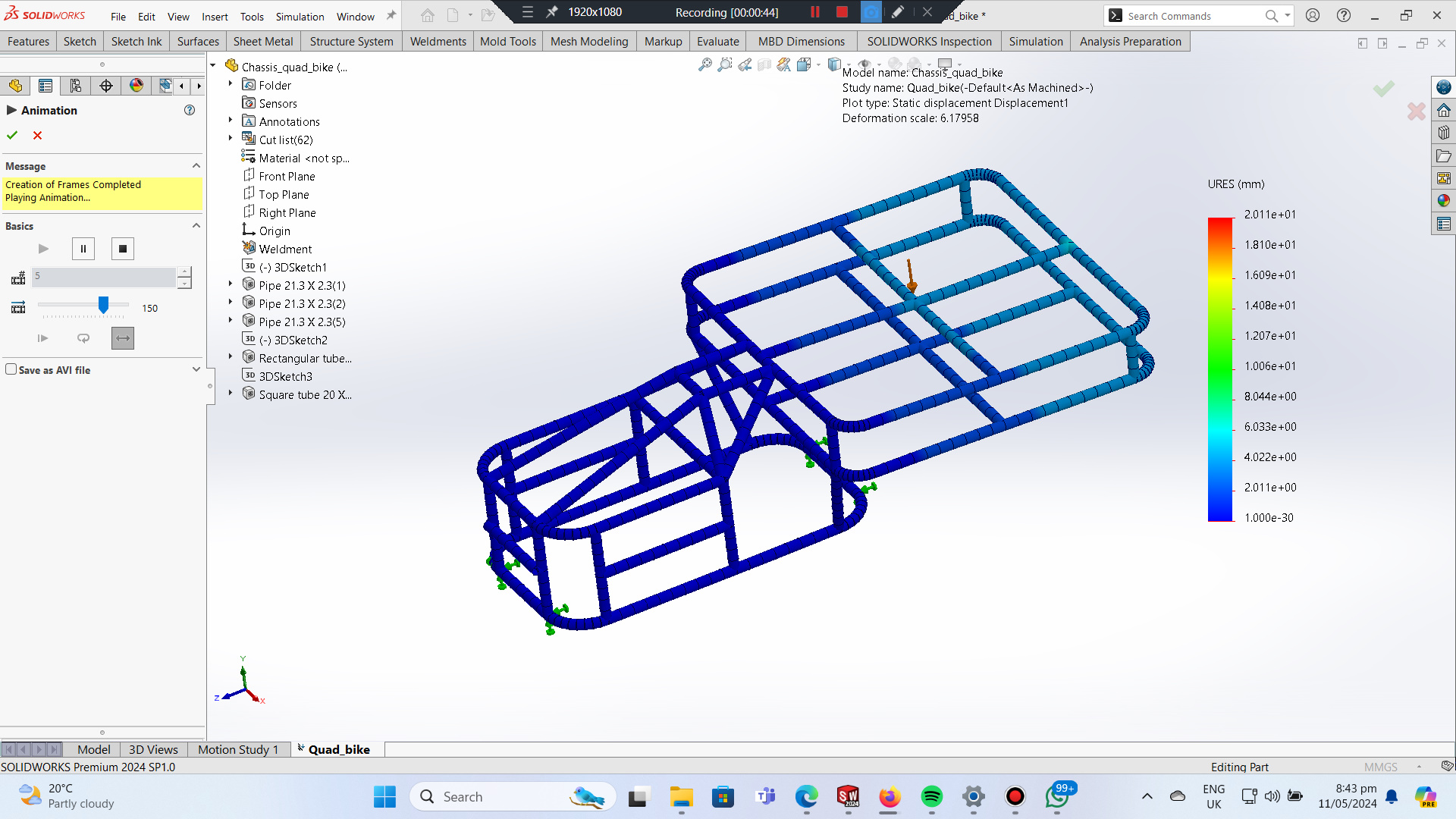Open Animation help question mark
This screenshot has height=819, width=1456.
(x=190, y=110)
